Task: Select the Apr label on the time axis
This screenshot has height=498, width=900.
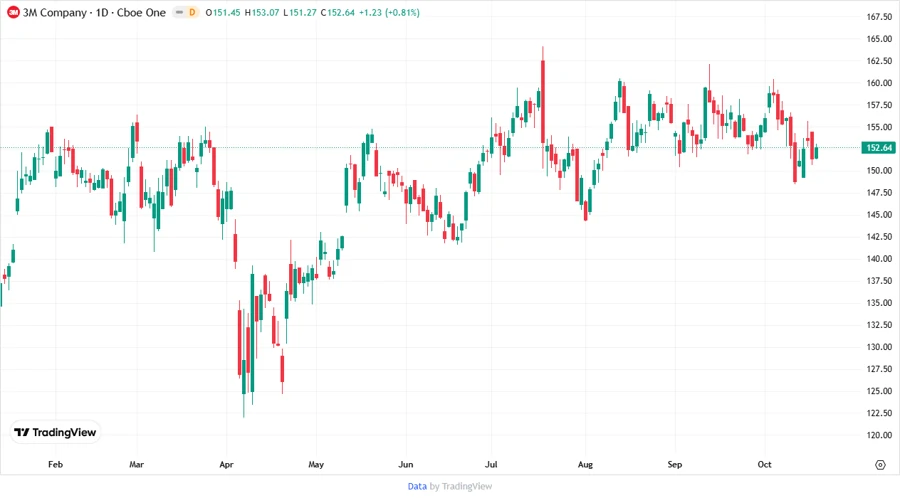Action: 225,465
